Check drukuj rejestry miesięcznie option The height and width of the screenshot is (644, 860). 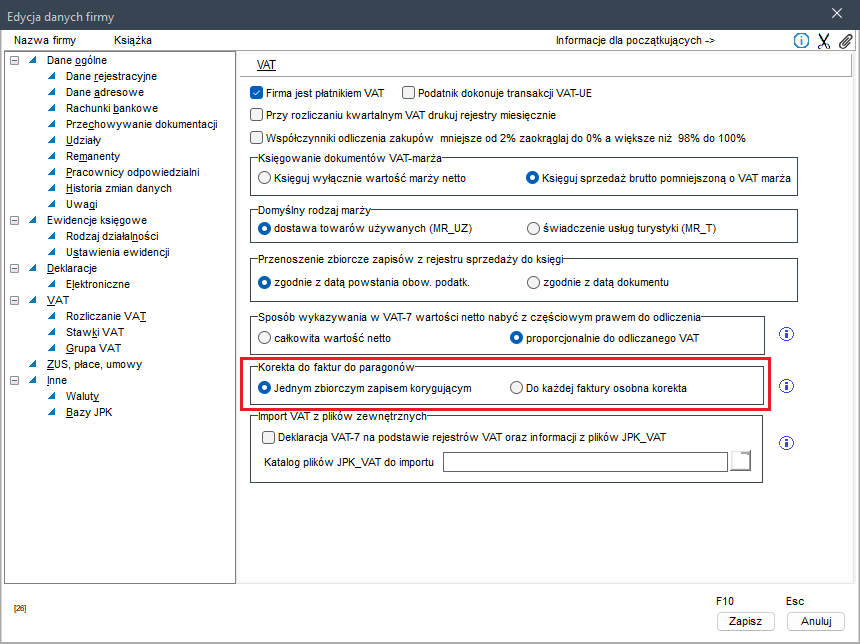coord(256,115)
